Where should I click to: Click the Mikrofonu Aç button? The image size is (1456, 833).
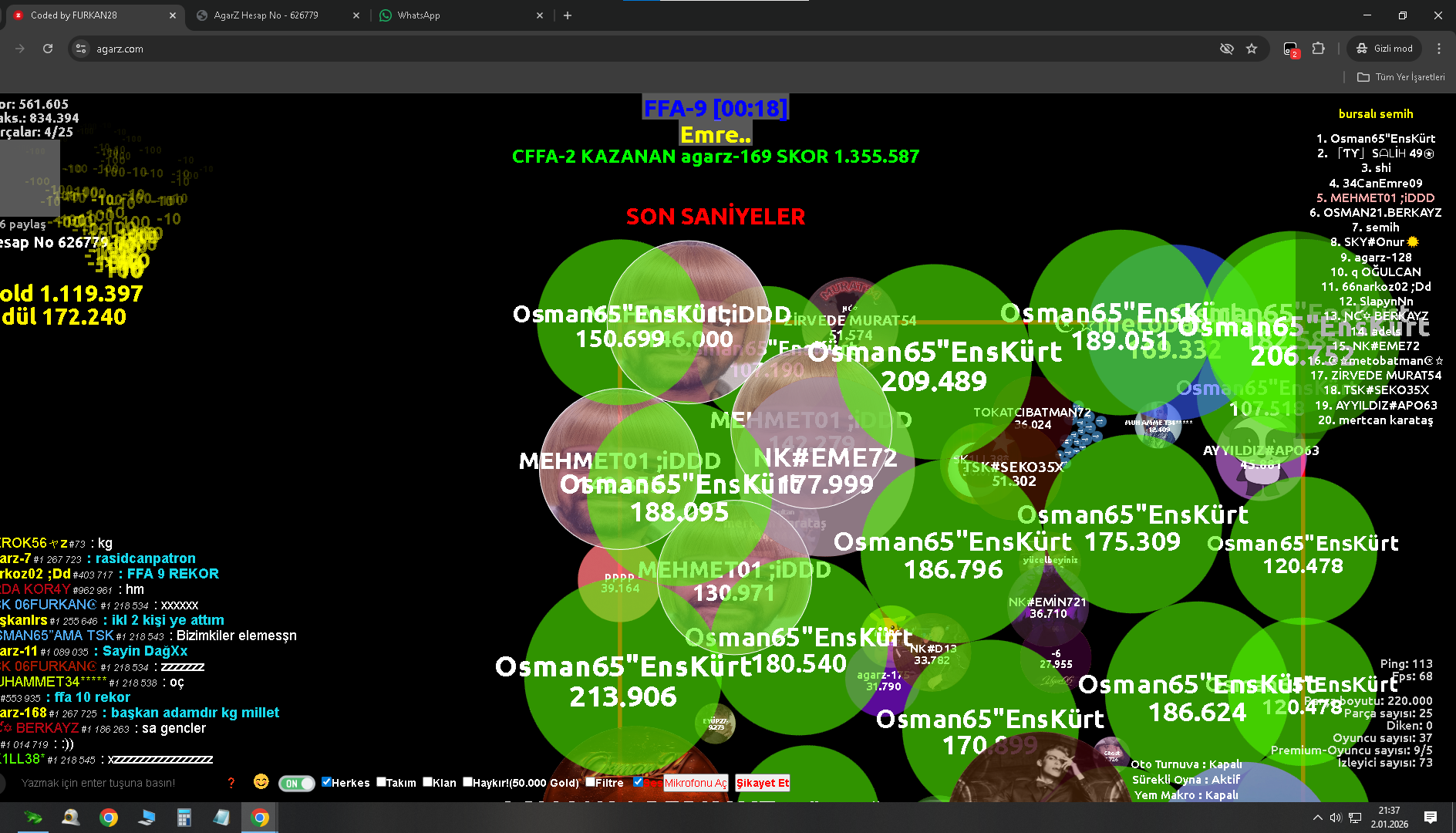(x=696, y=783)
